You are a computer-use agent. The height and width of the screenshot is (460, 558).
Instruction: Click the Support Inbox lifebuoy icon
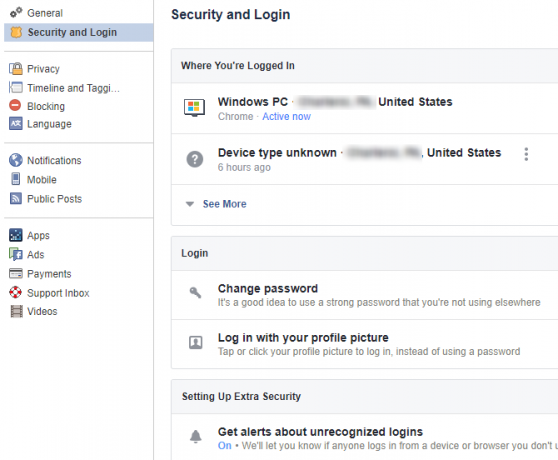[x=16, y=292]
